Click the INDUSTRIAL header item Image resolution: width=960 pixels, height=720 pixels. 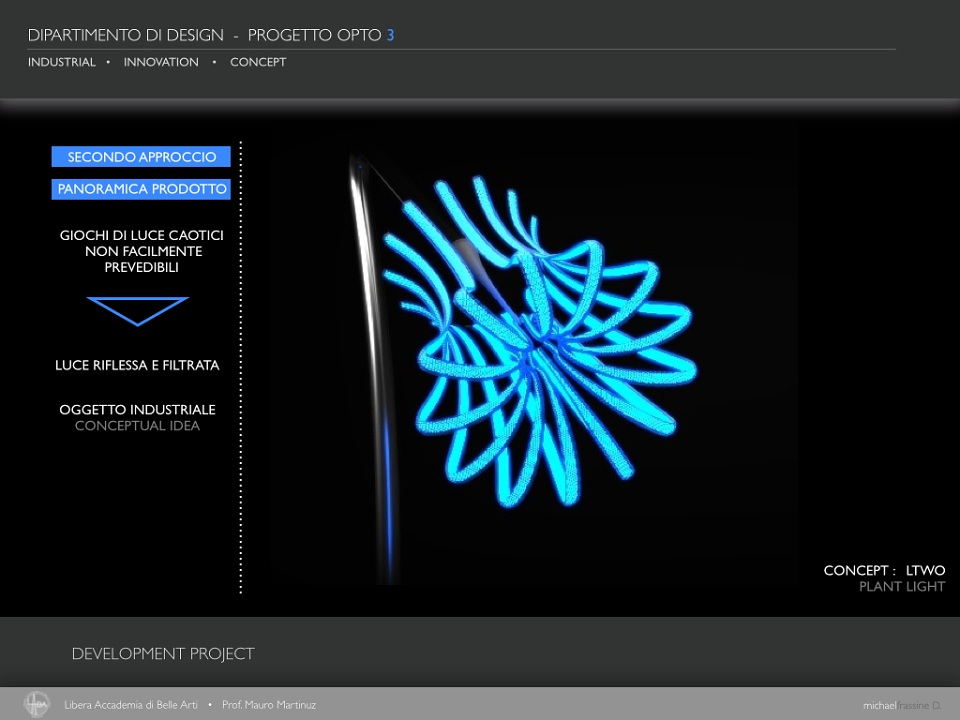[x=62, y=62]
